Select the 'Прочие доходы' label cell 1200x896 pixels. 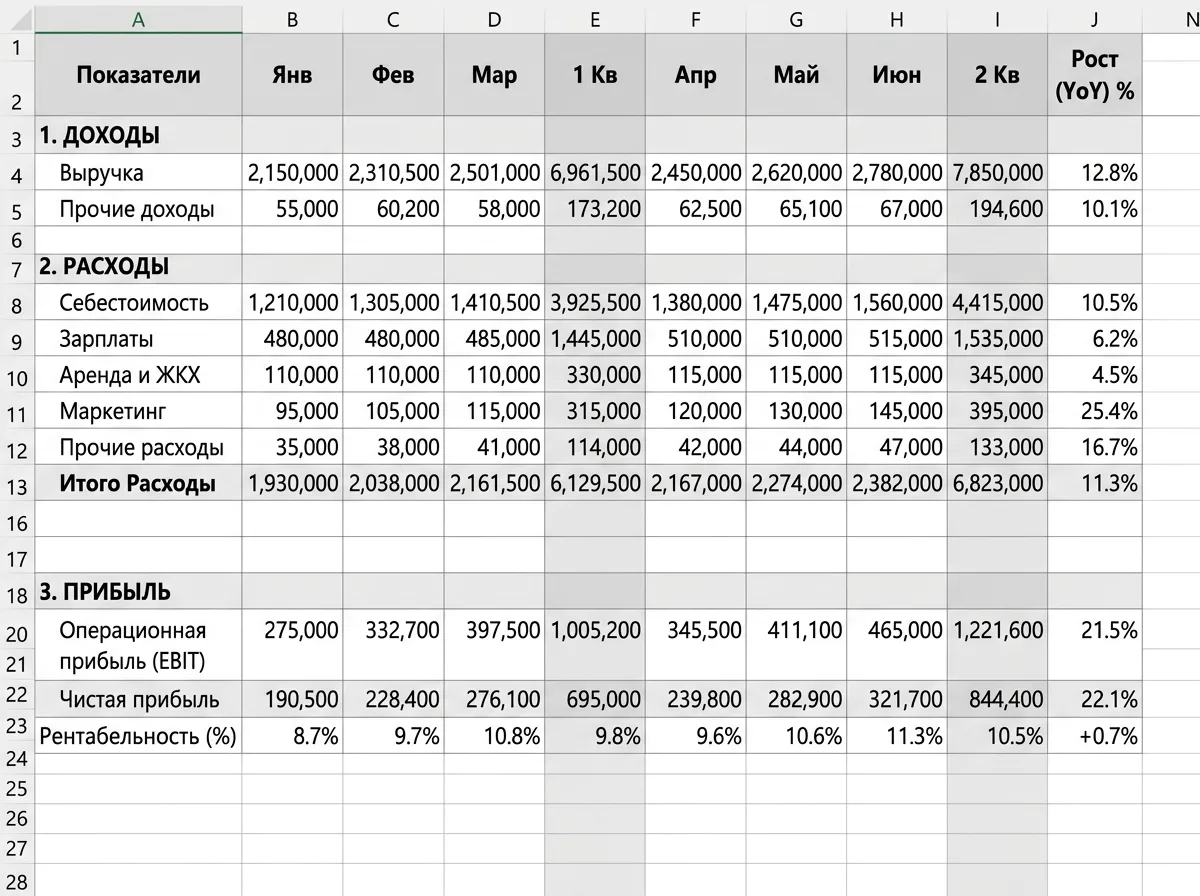pos(139,209)
